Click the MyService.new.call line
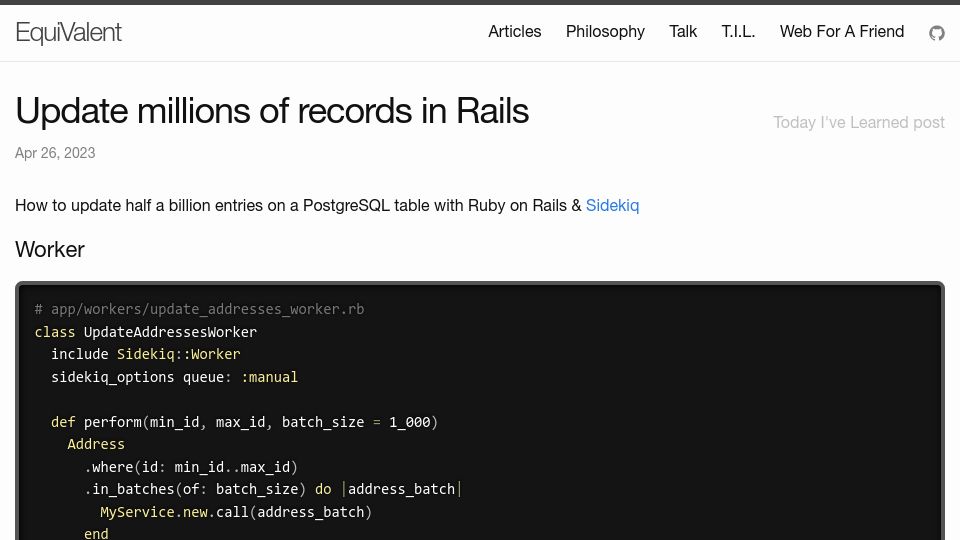The height and width of the screenshot is (540, 960). (x=236, y=511)
